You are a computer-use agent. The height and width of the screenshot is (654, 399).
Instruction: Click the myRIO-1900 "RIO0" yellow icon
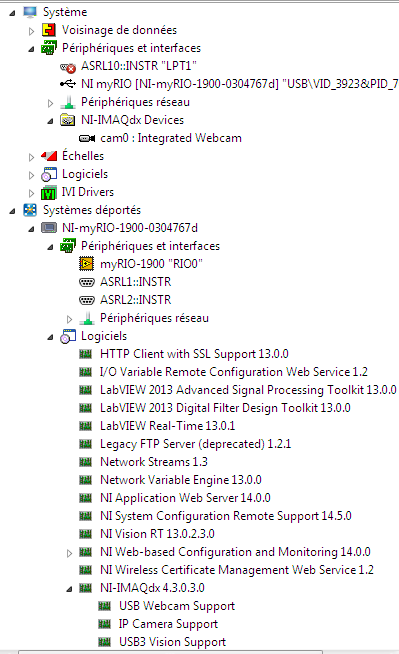click(86, 264)
